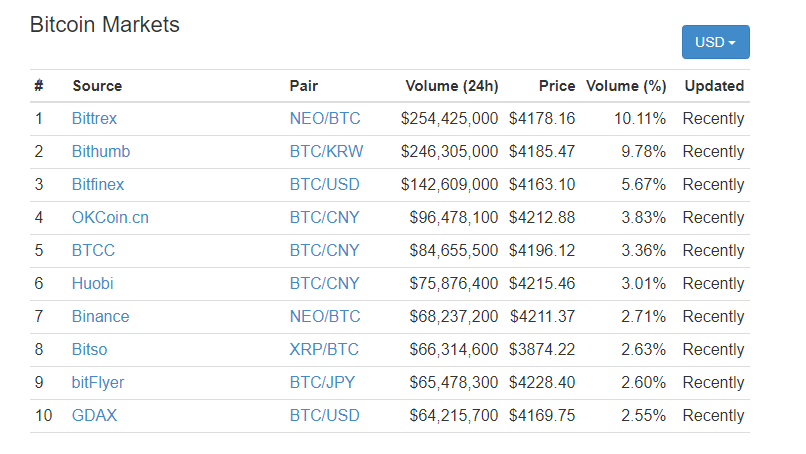Select the BTCC exchange link

(93, 250)
